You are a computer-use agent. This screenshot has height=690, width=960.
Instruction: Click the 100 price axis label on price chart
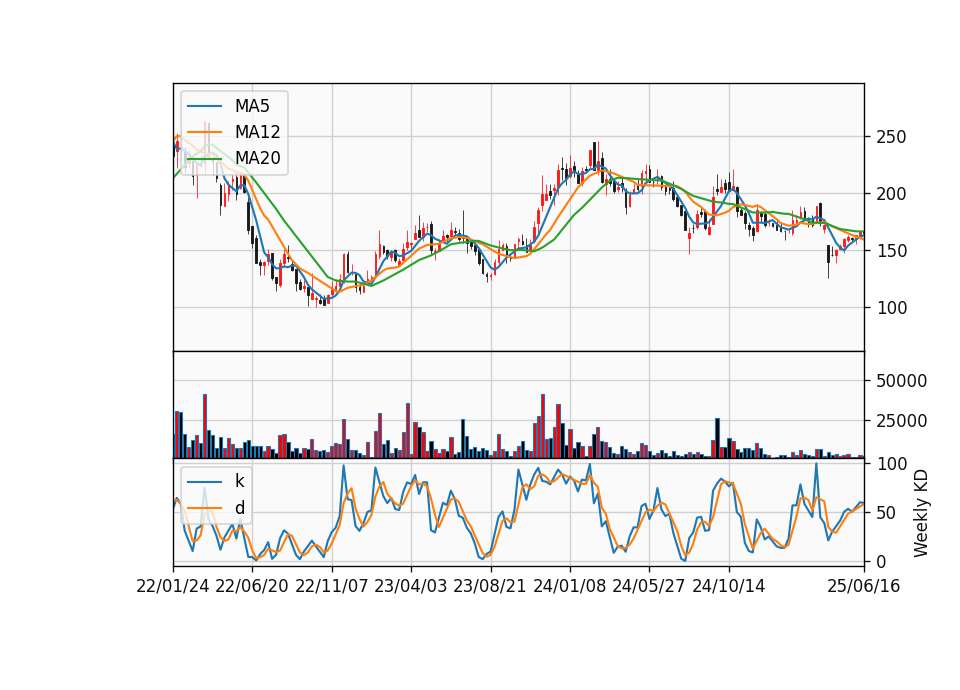pos(891,308)
